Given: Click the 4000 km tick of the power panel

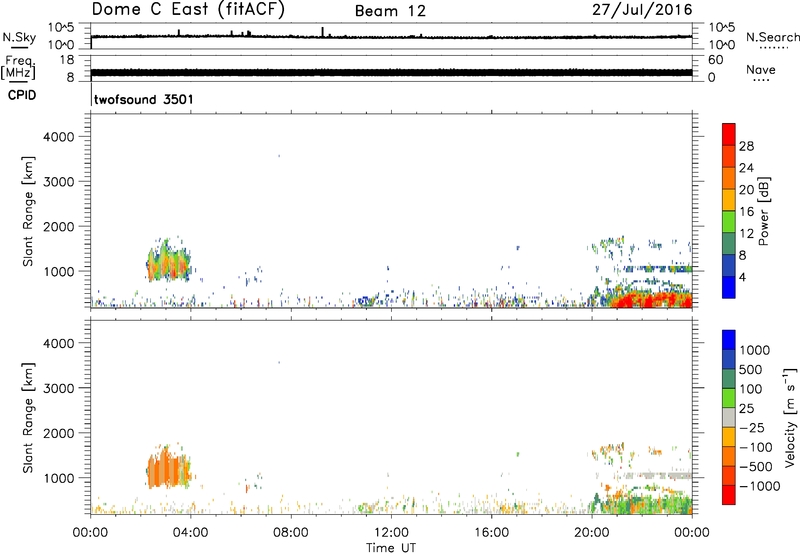Looking at the screenshot, I should click(59, 137).
